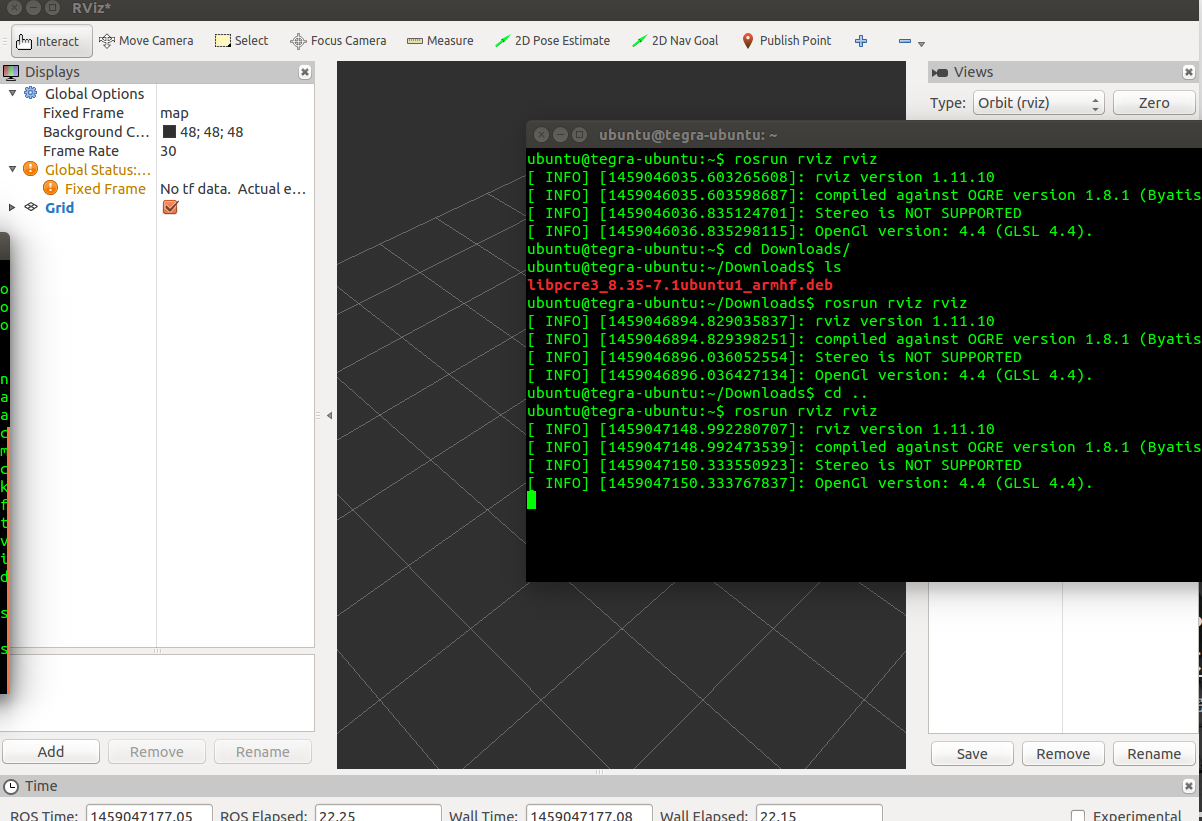The width and height of the screenshot is (1202, 821).
Task: Open the view Type Orbit dropdown
Action: [1038, 103]
